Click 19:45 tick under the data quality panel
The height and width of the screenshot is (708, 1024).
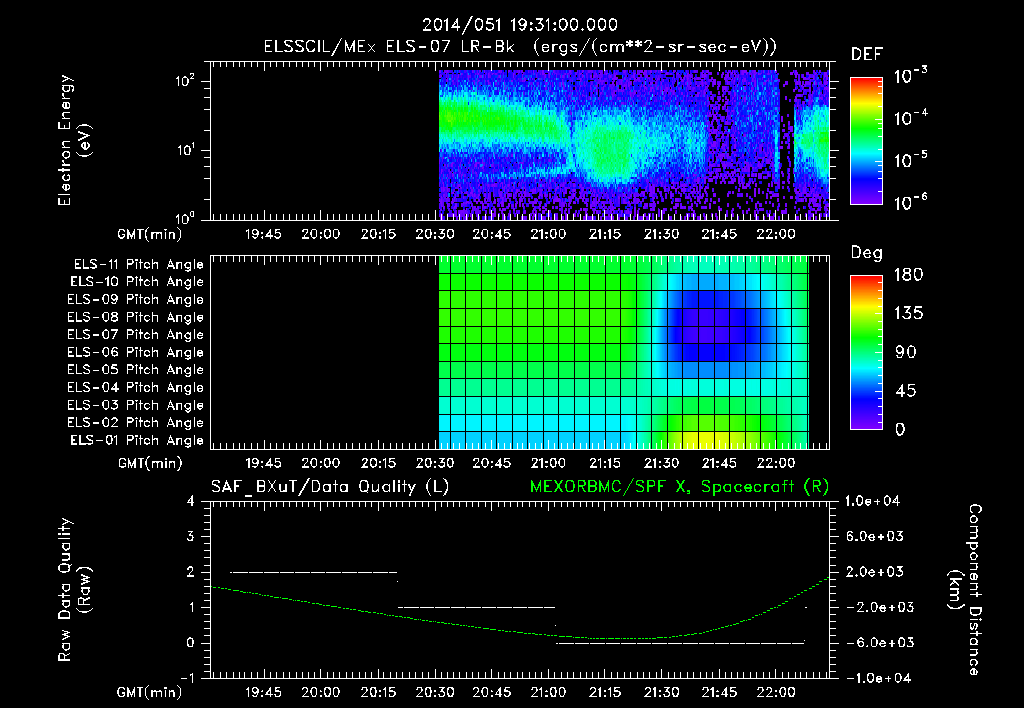263,692
